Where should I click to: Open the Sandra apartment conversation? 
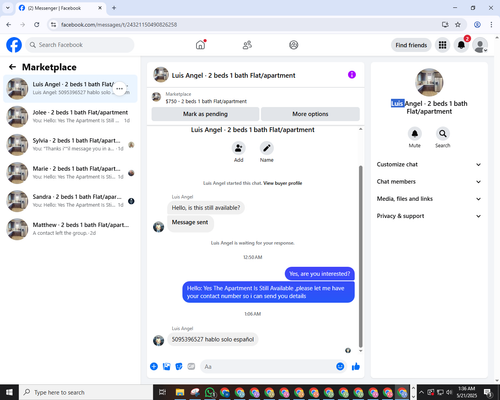70,201
